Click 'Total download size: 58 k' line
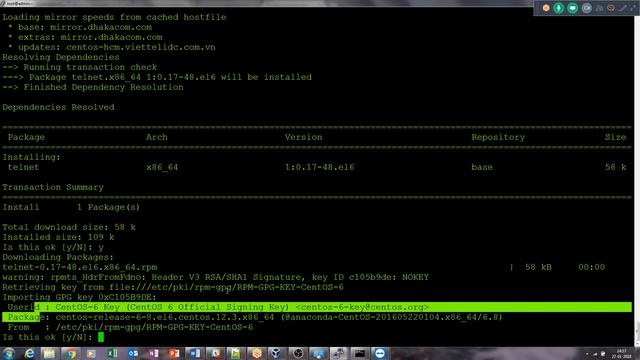Viewport: 640px width, 360px height. pos(69,227)
